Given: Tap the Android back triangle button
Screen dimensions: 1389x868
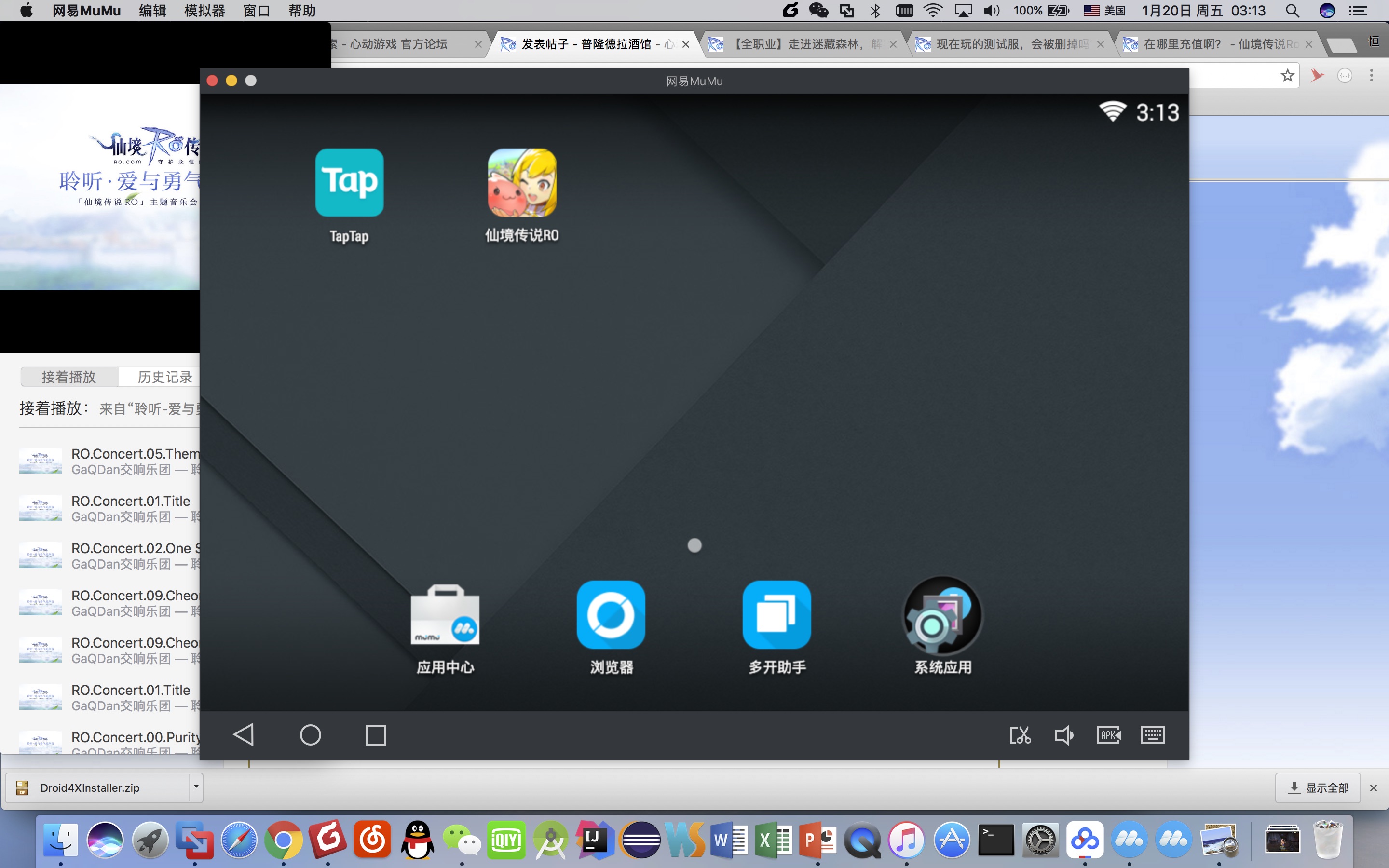Looking at the screenshot, I should pyautogui.click(x=244, y=735).
